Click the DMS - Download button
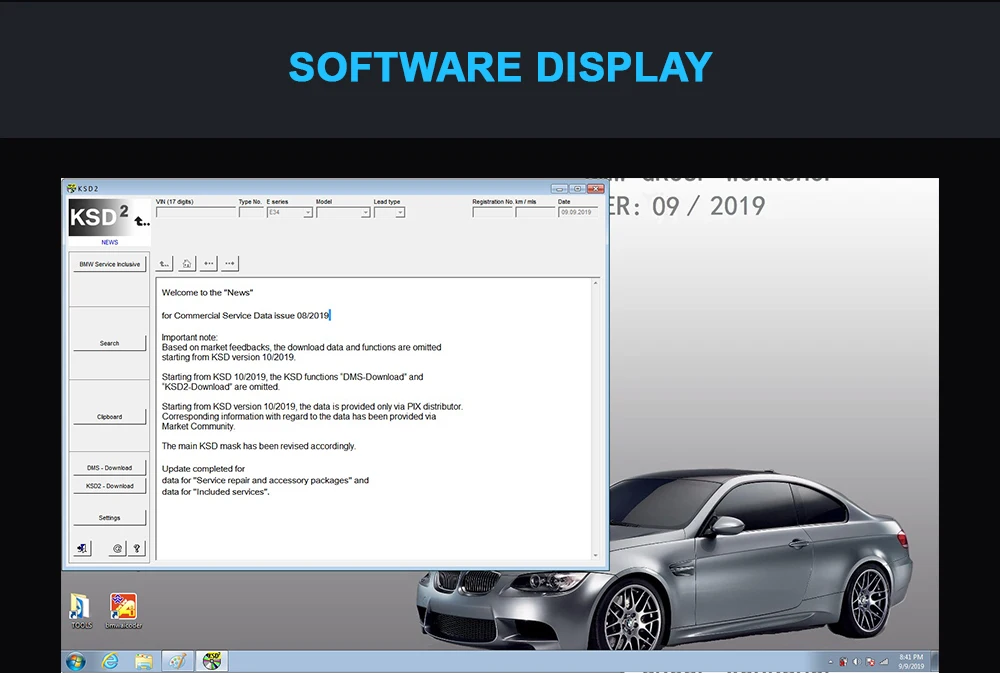The image size is (1000, 673). pyautogui.click(x=110, y=468)
